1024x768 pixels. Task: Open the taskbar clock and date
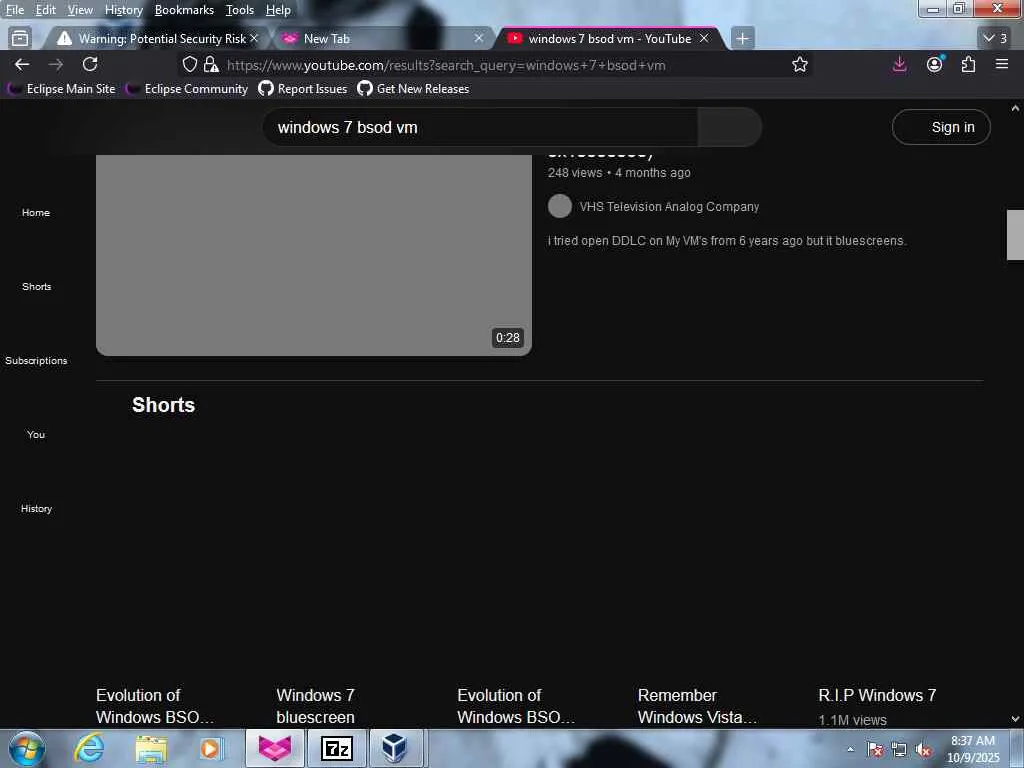pos(973,749)
